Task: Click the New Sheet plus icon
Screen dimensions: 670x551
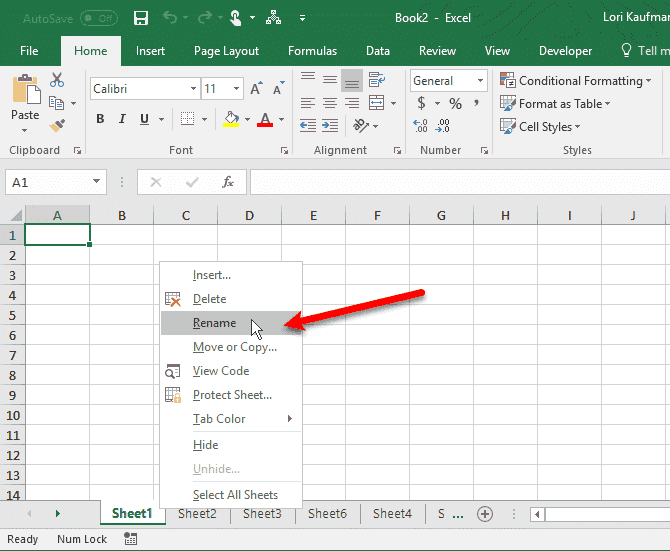Action: (x=485, y=514)
